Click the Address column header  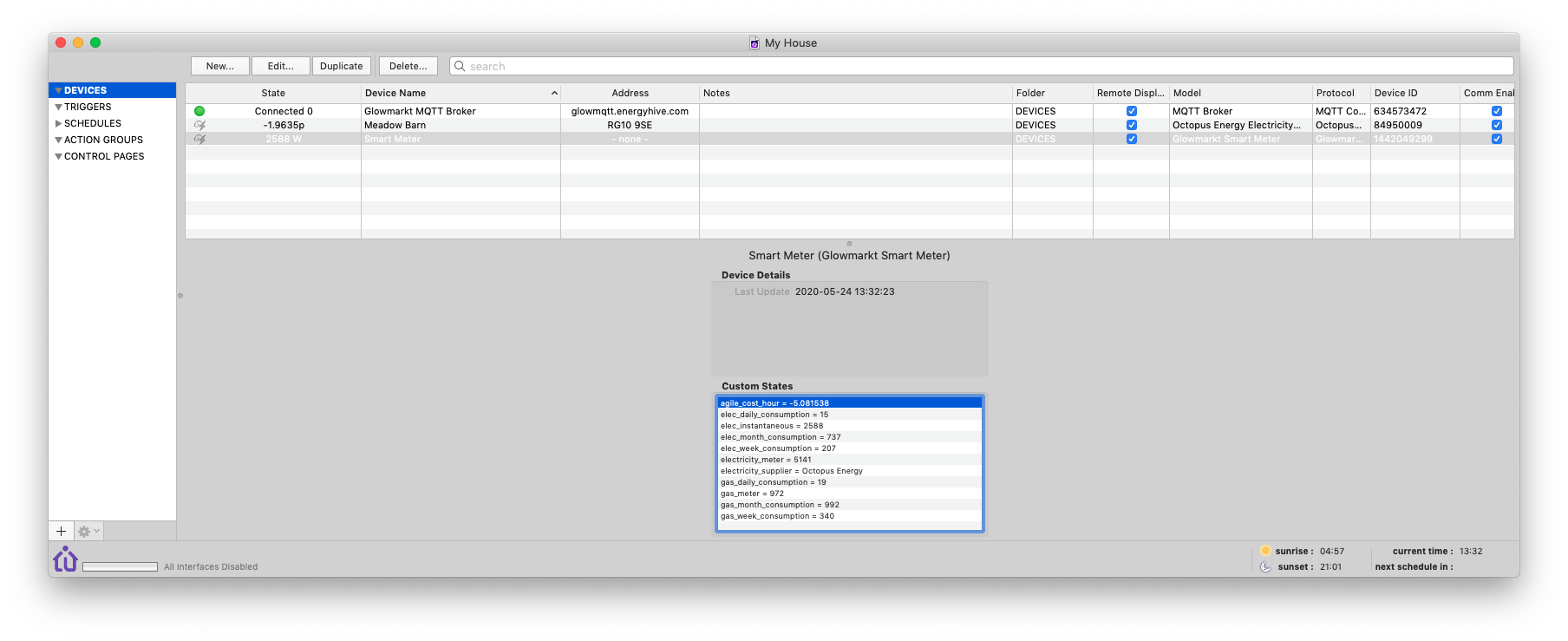coord(630,93)
